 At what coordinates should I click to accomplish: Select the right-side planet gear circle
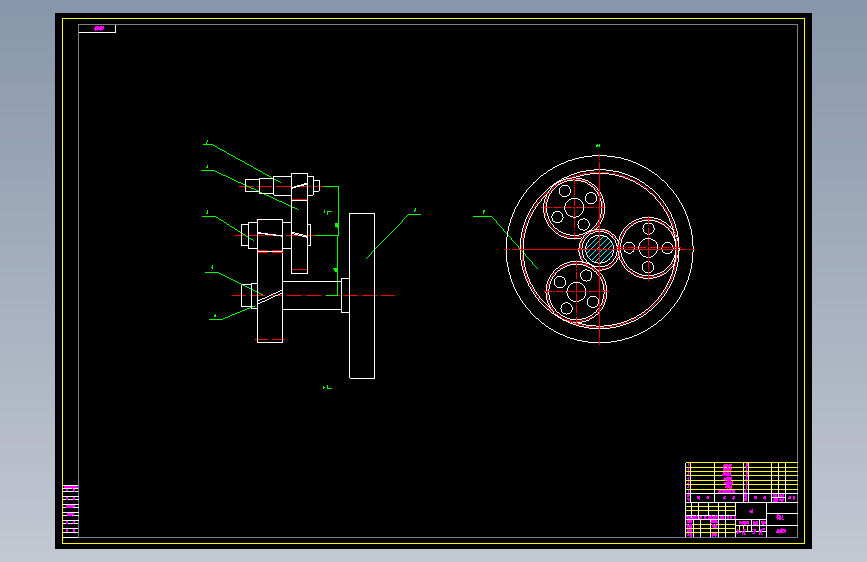648,248
